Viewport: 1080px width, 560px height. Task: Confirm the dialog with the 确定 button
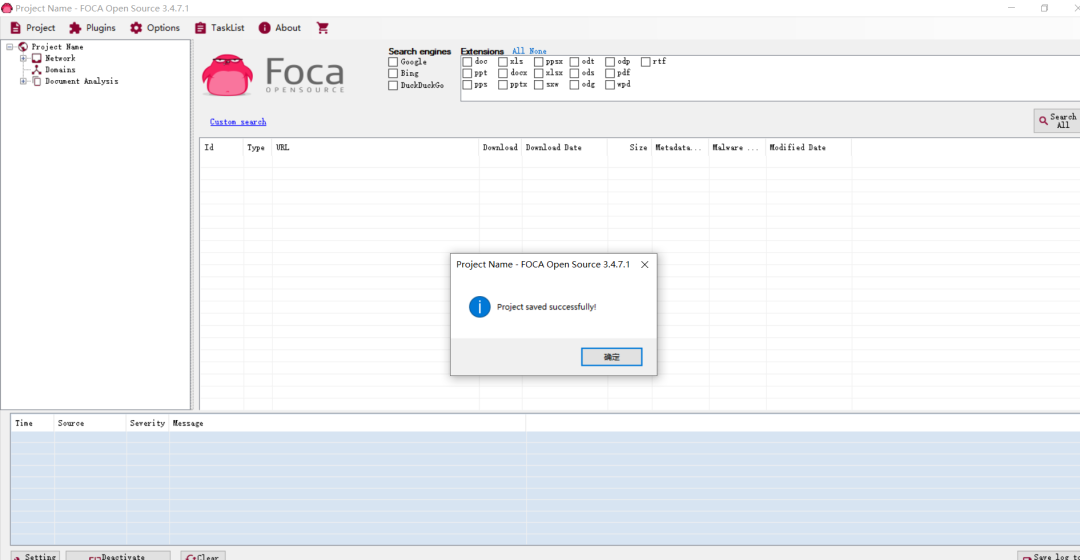[x=612, y=357]
